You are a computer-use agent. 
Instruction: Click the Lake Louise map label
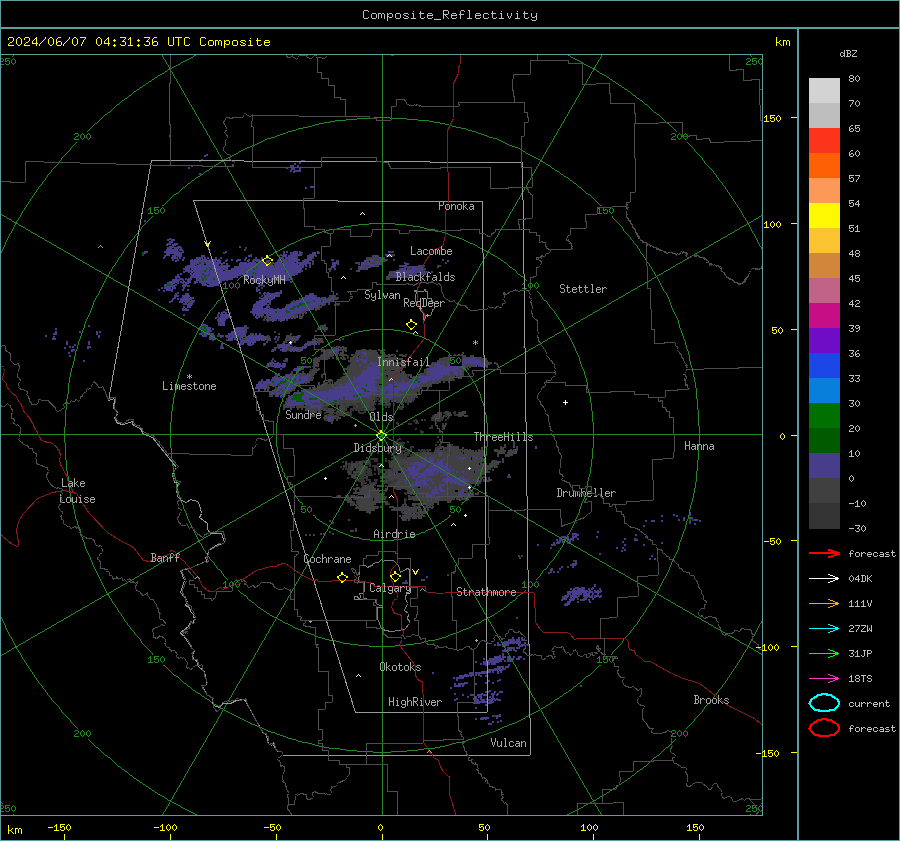77,491
